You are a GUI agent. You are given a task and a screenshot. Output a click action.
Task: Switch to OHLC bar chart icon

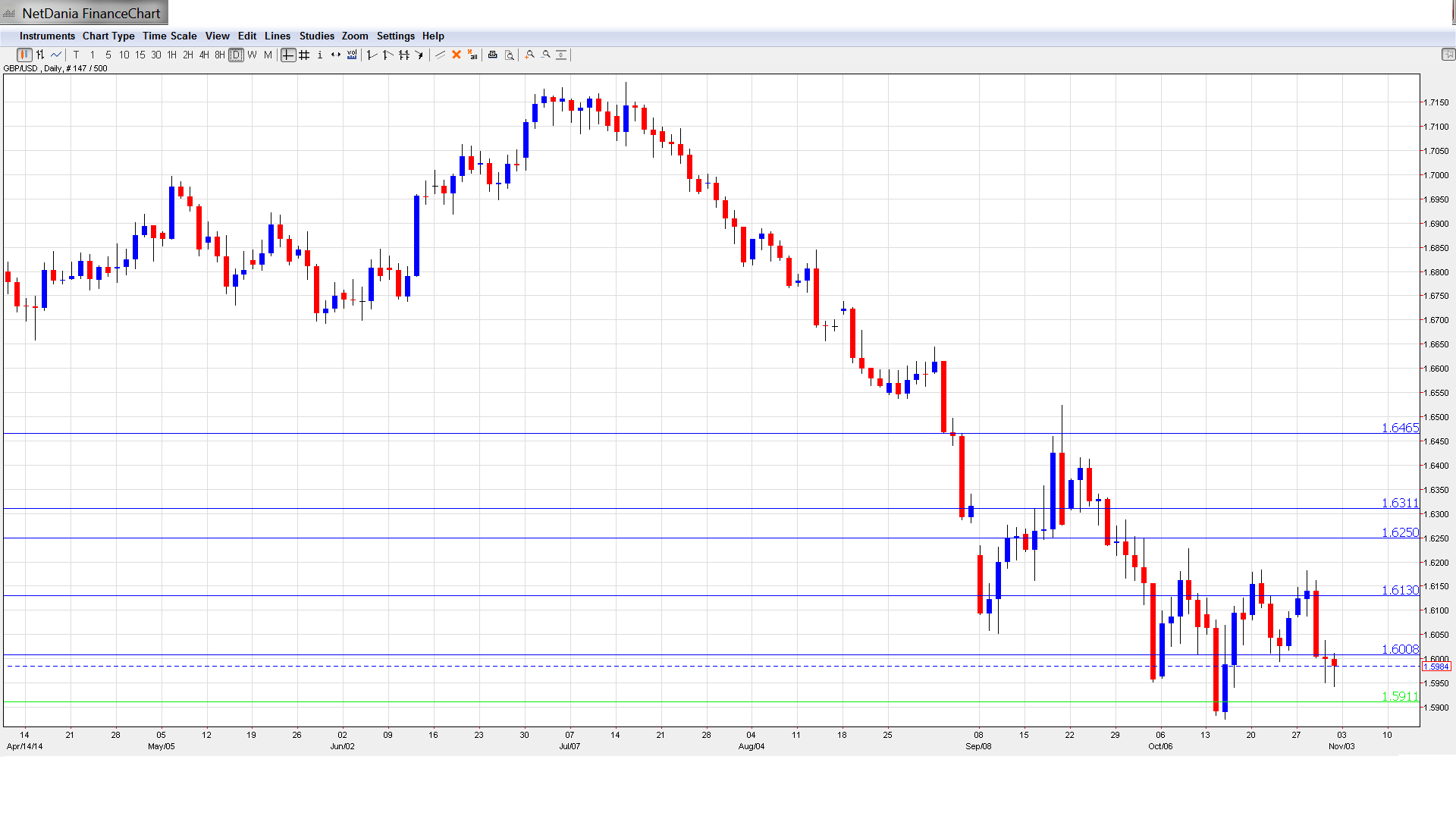[x=40, y=55]
